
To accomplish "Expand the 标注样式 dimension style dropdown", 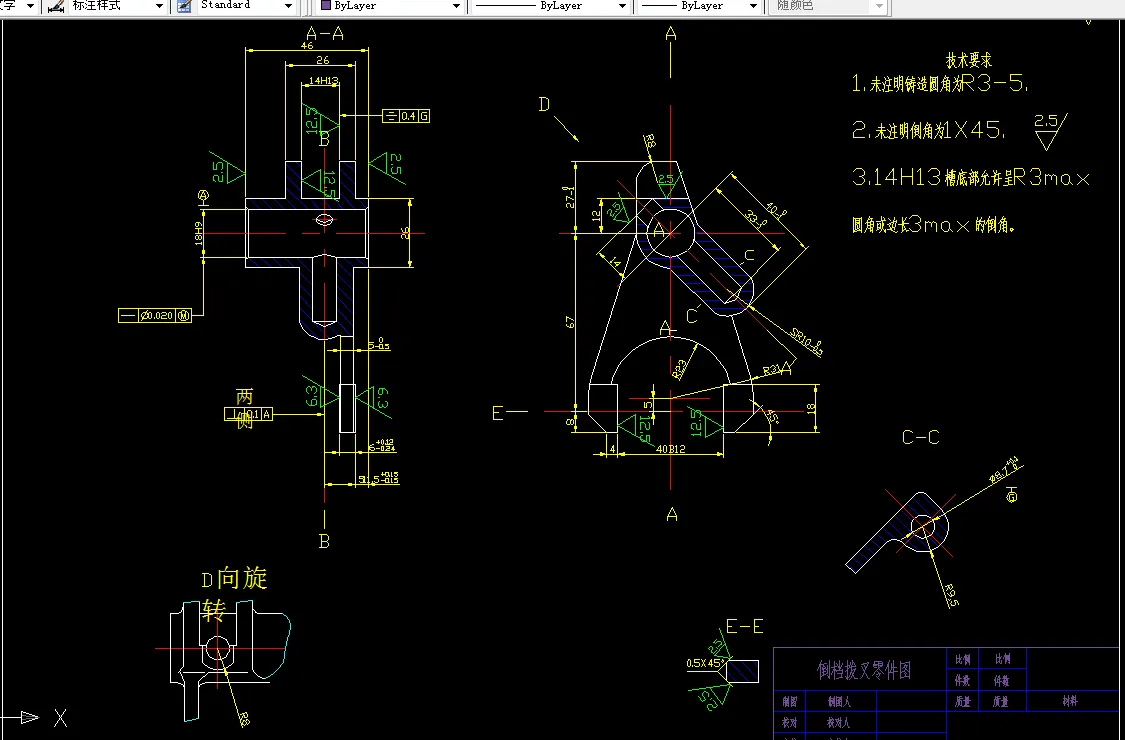I will [159, 6].
